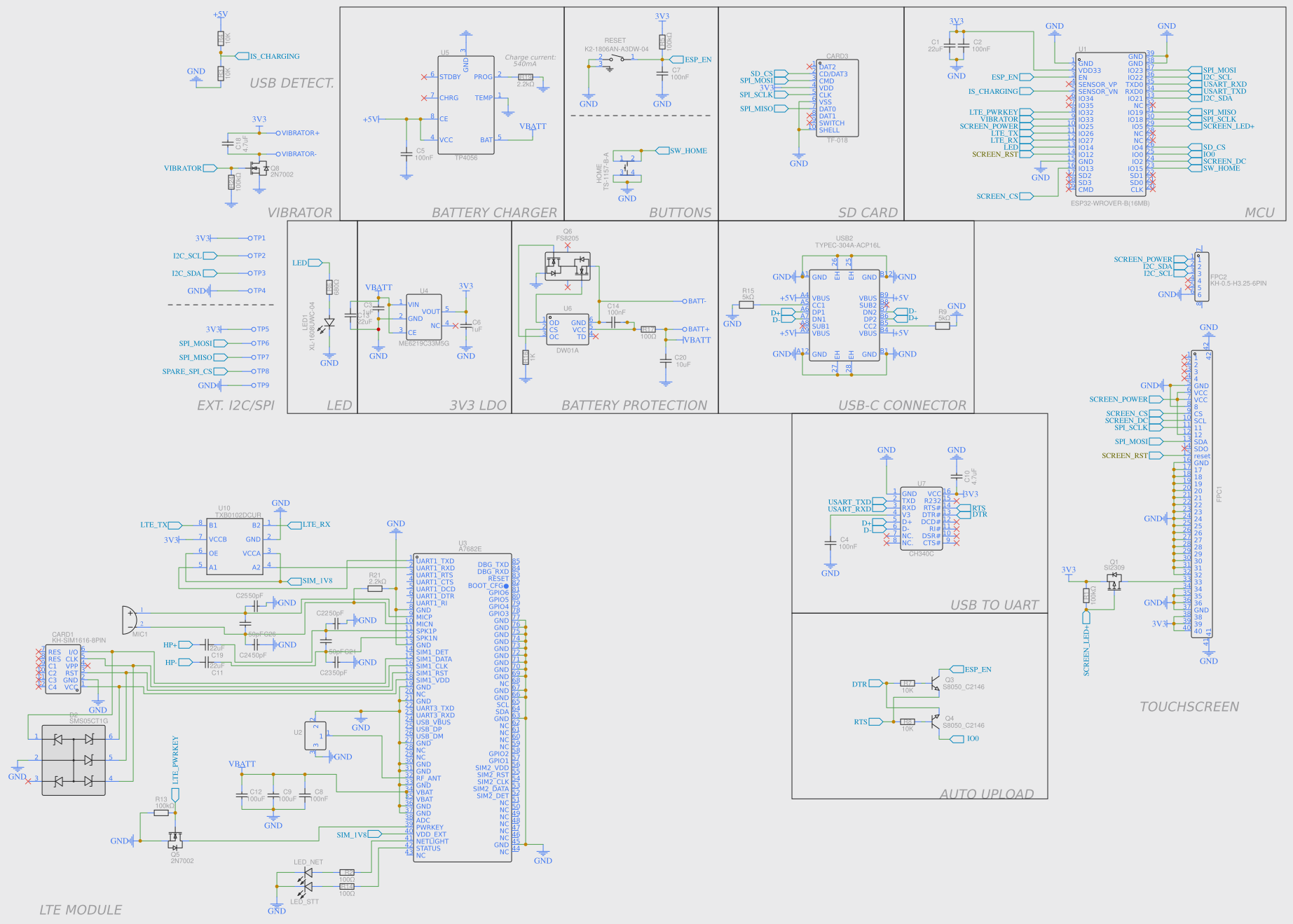Image resolution: width=1293 pixels, height=924 pixels.
Task: Click the SIM card holder CARD1
Action: click(x=63, y=669)
